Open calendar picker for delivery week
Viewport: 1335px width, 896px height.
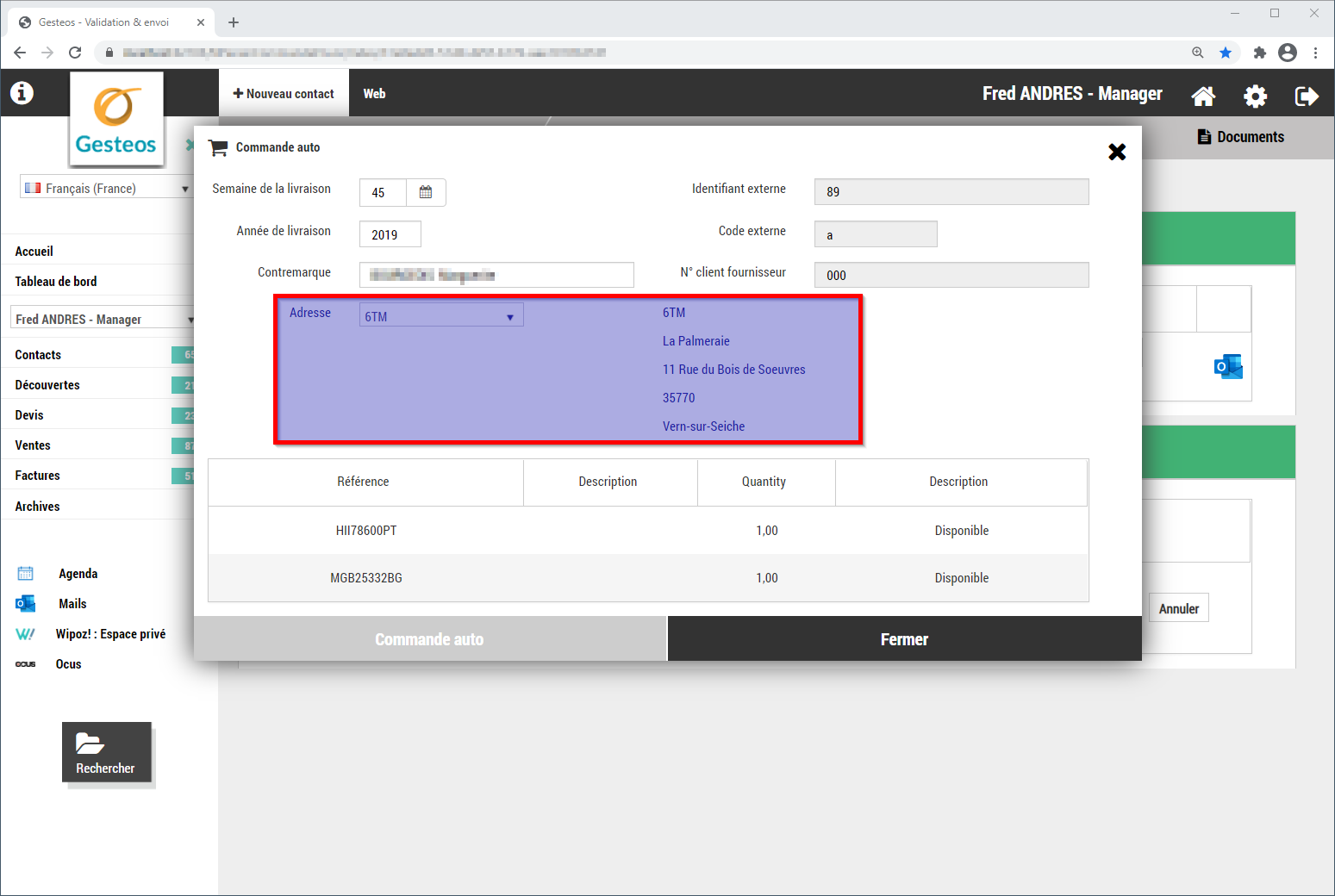point(426,192)
